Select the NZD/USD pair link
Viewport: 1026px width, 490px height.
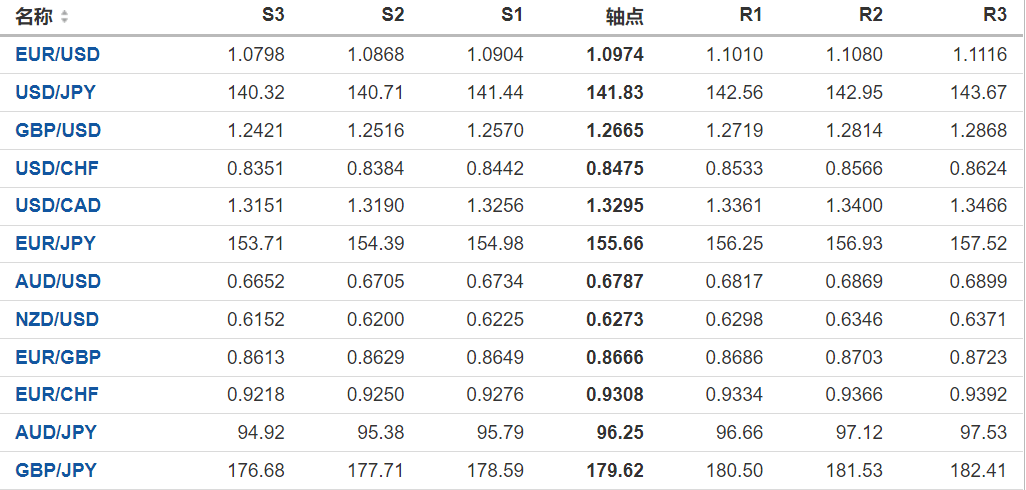tap(58, 319)
